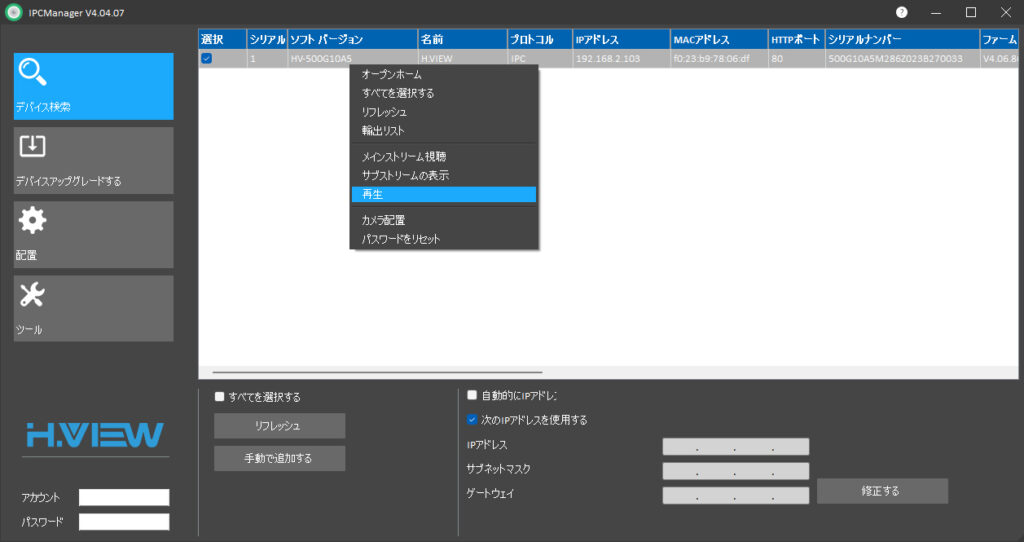Click the リフレッシュ button below the list
This screenshot has height=542, width=1024.
coord(279,426)
